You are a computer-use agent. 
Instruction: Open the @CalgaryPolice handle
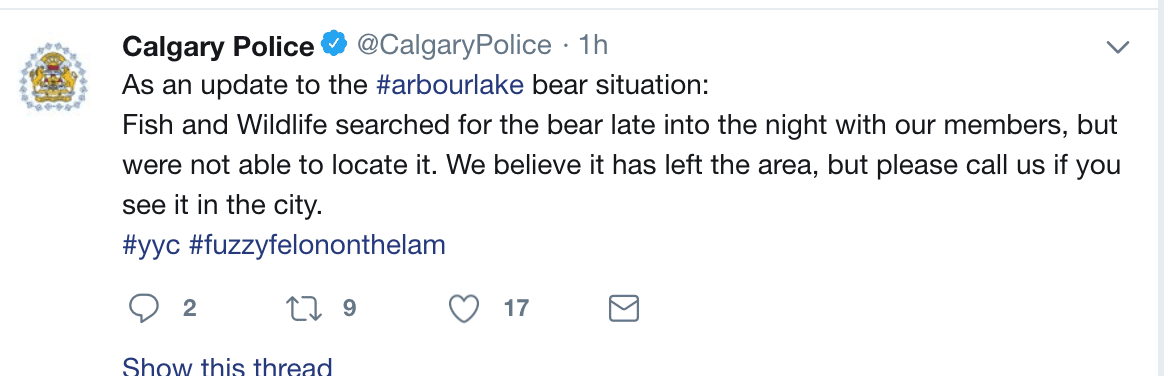pyautogui.click(x=454, y=45)
